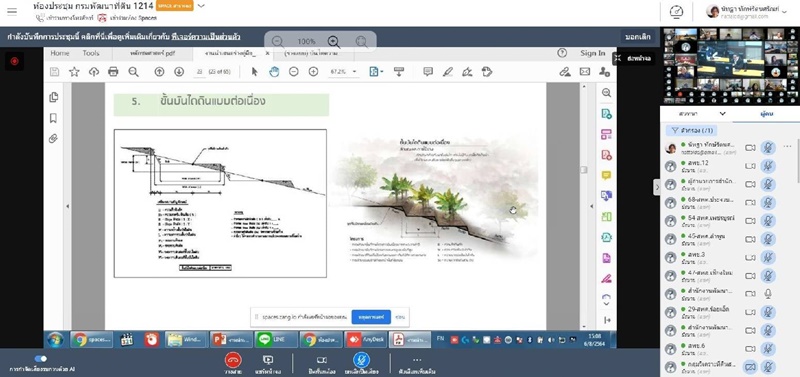Click the zoom in plus icon

313,72
